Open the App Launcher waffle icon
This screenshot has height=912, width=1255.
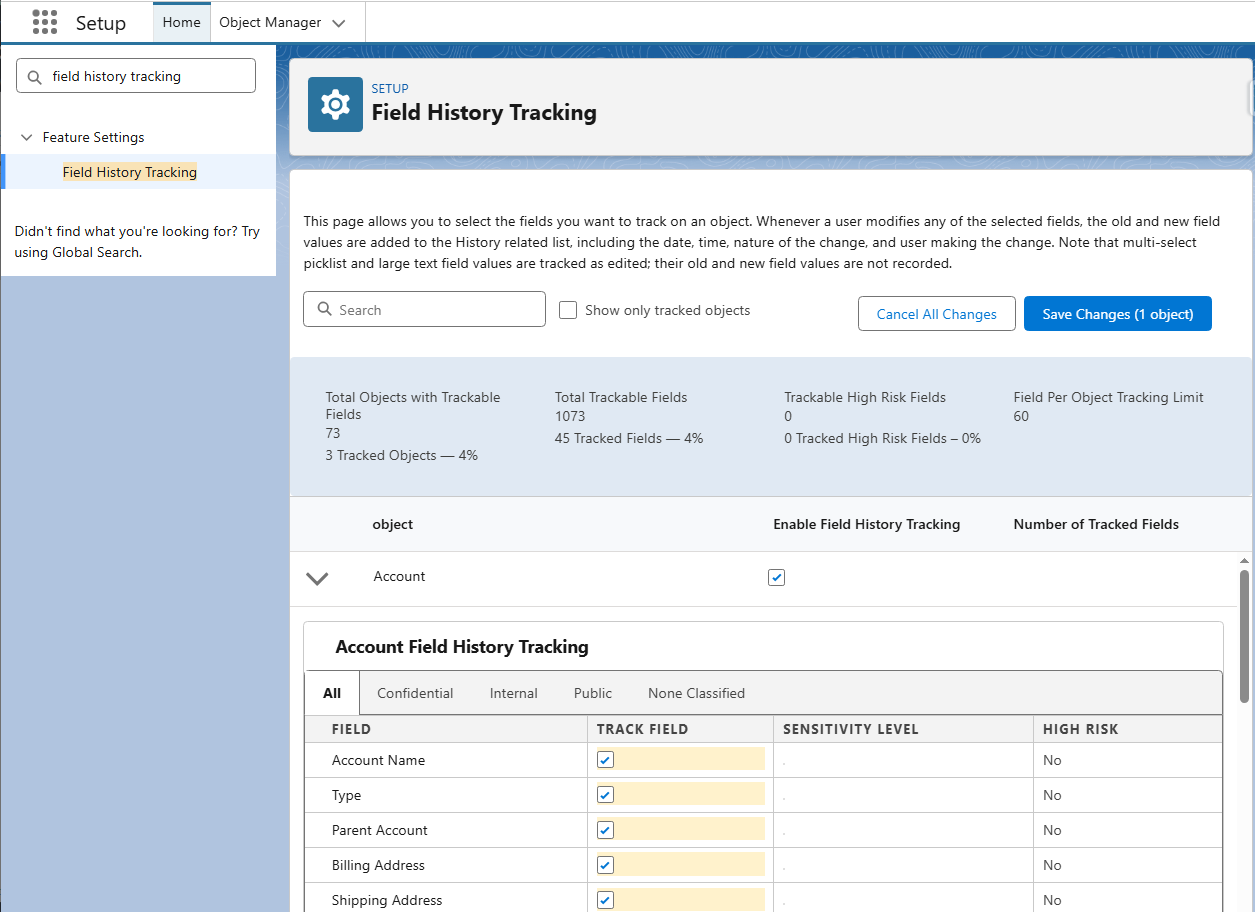click(44, 22)
